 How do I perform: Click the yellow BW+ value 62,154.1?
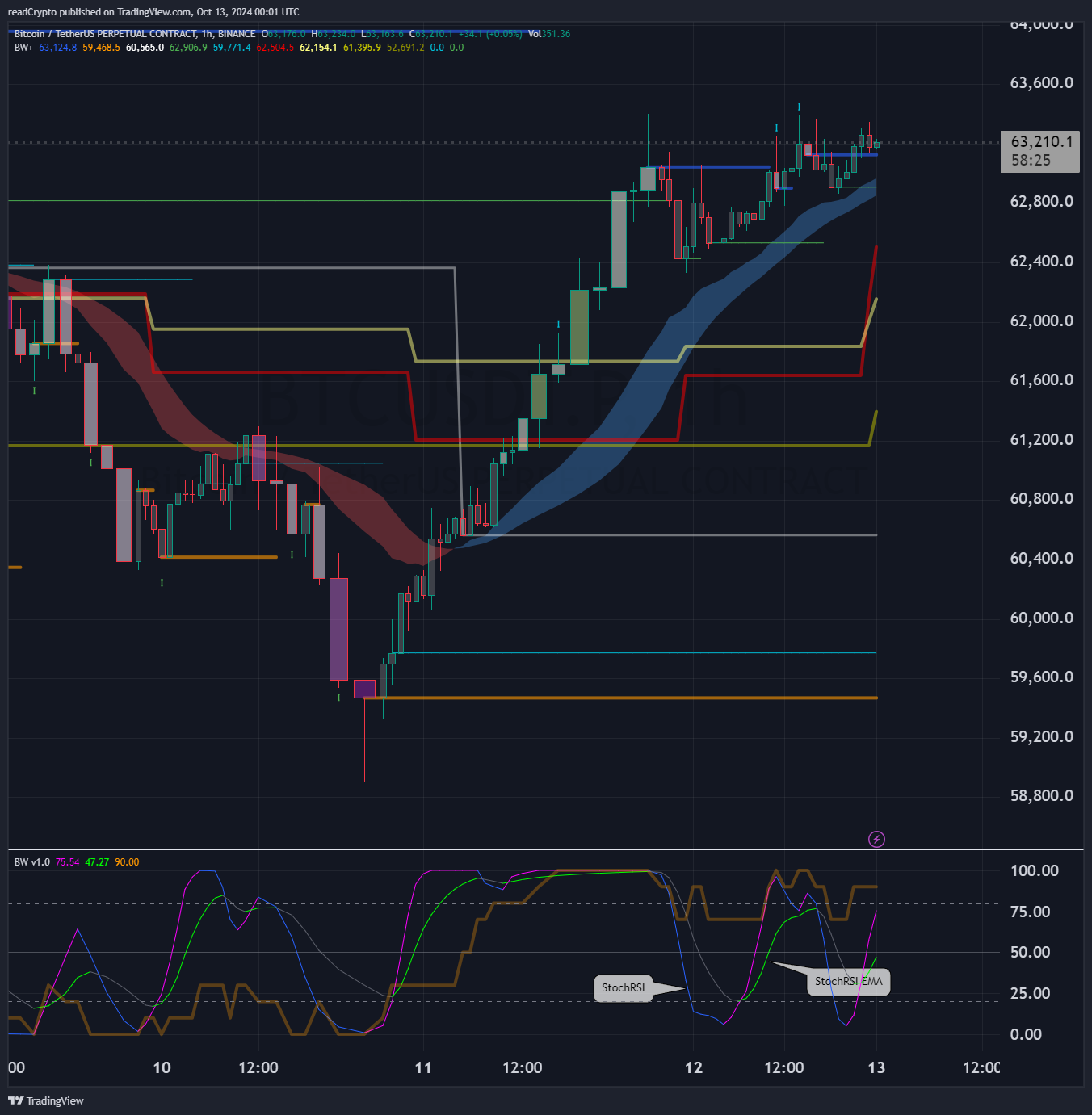[318, 48]
